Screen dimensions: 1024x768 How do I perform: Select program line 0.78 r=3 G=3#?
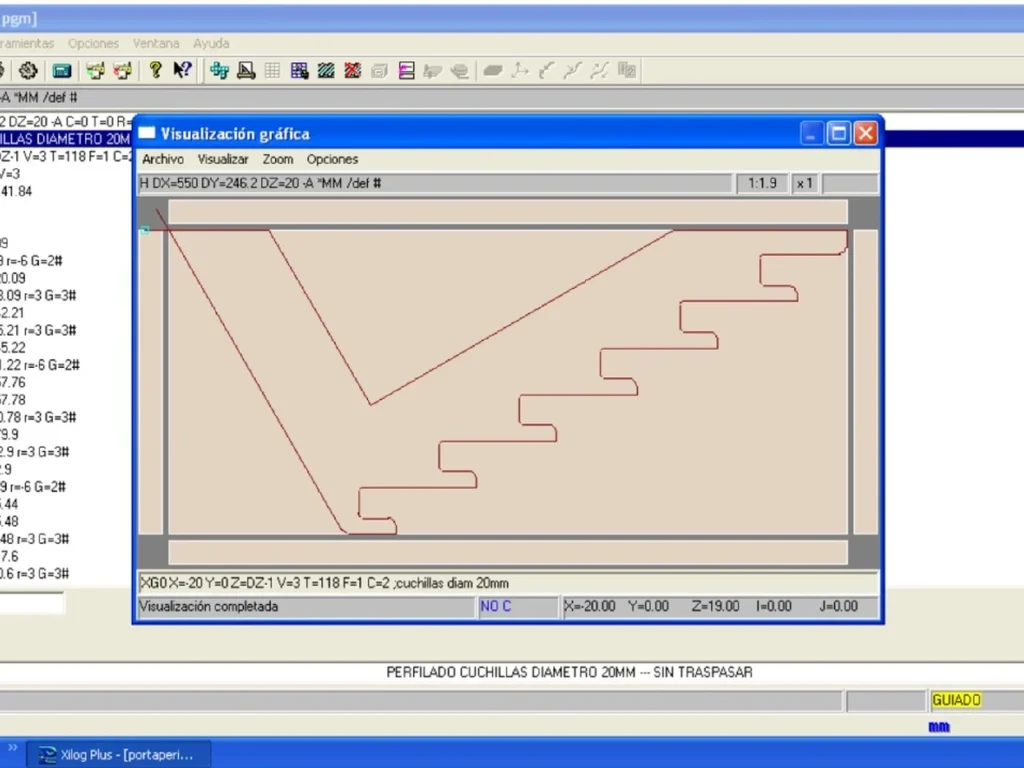[38, 417]
